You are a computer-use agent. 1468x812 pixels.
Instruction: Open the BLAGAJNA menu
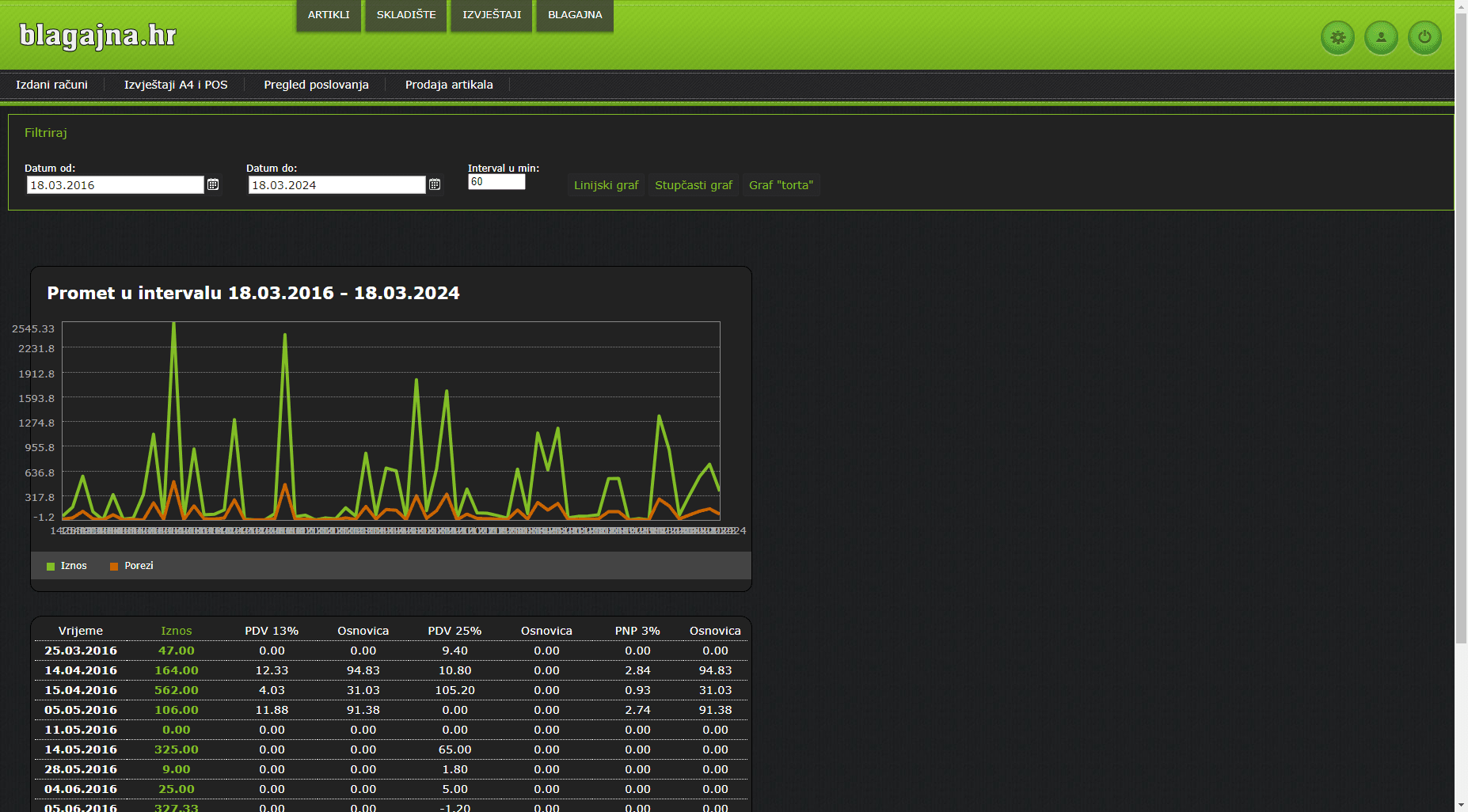[575, 15]
